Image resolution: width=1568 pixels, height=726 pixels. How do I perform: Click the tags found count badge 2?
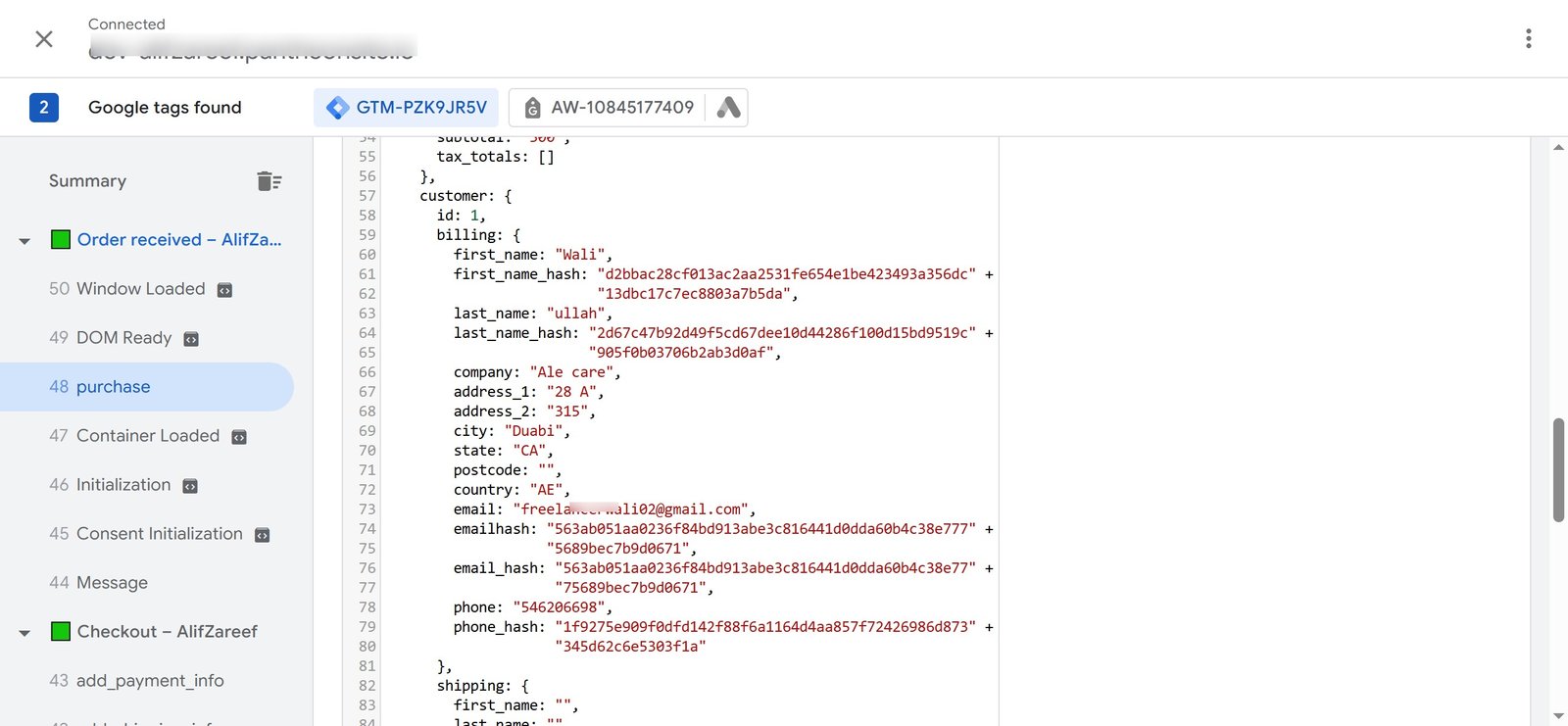point(44,108)
